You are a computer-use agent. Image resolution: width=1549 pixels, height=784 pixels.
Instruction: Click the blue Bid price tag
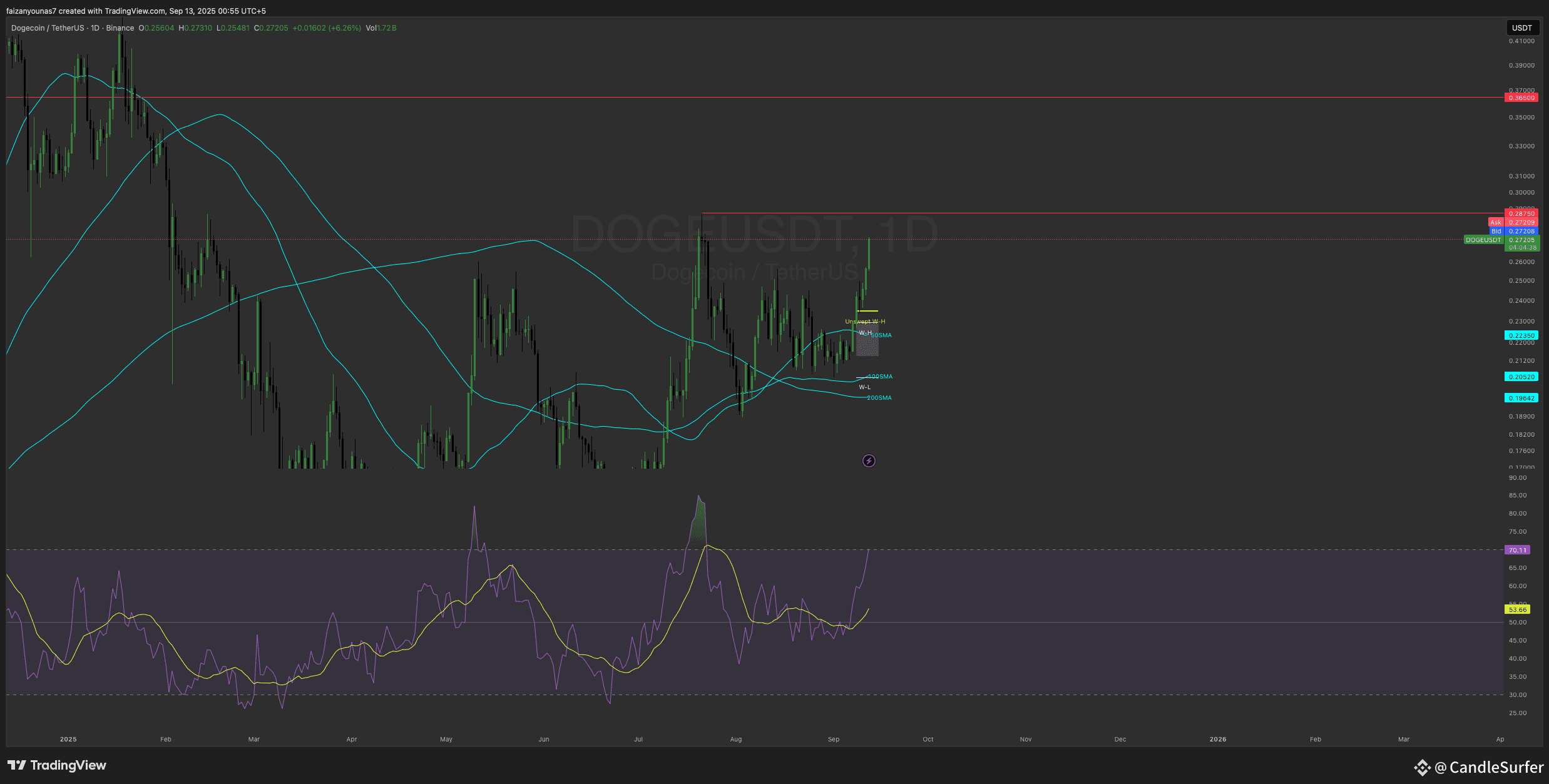(1496, 231)
